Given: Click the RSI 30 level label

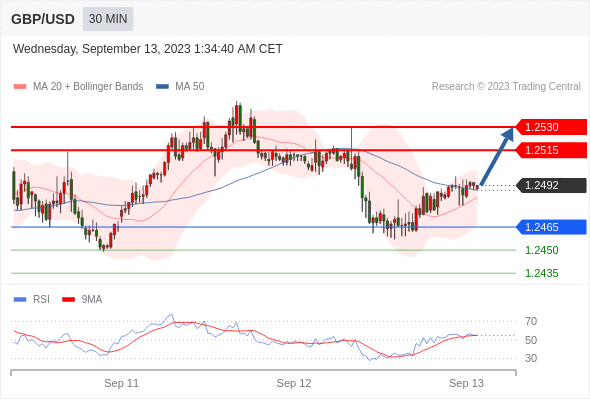Looking at the screenshot, I should tap(531, 358).
